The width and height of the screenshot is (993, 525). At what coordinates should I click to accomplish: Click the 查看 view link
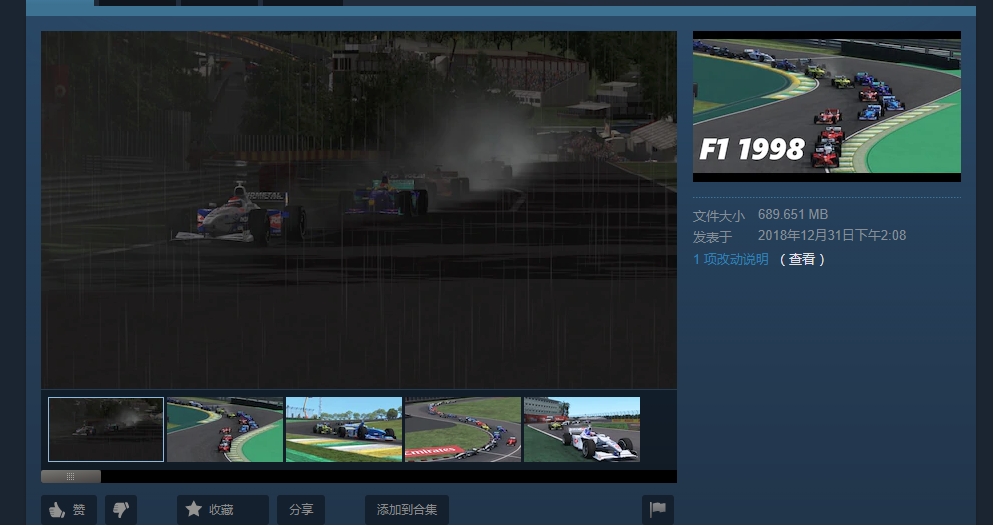pos(802,259)
